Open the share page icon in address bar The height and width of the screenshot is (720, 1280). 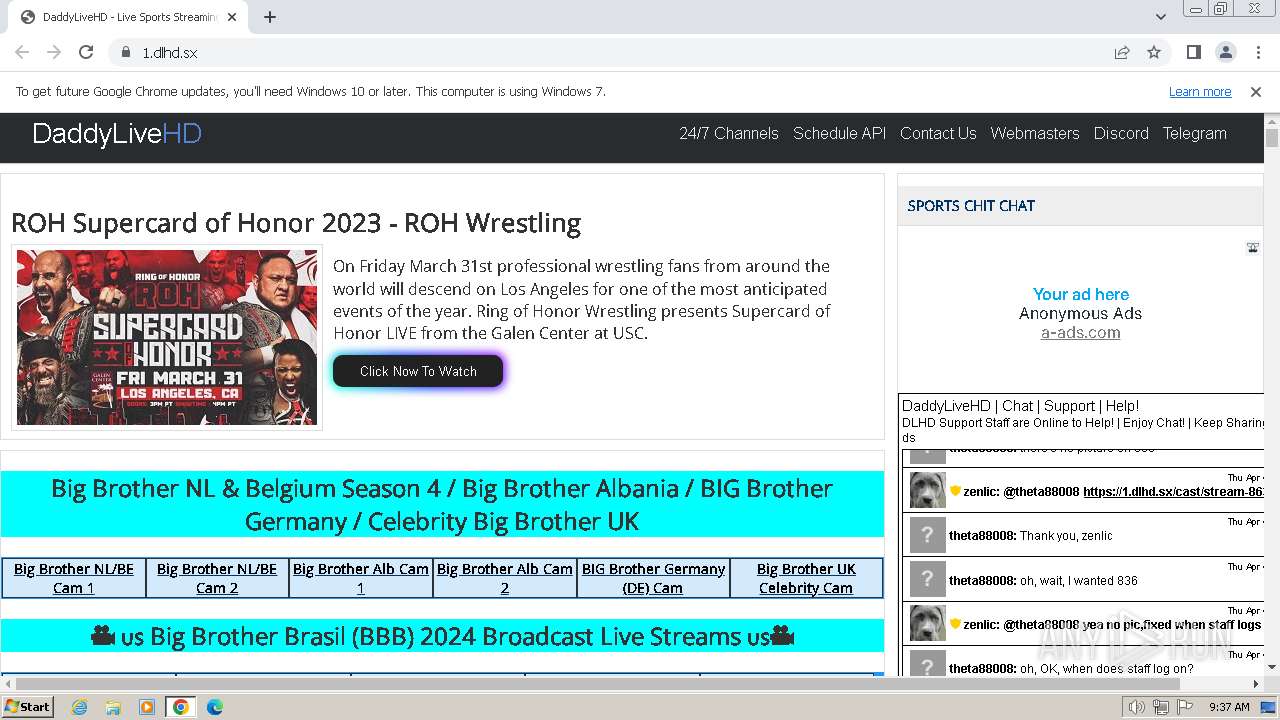click(x=1122, y=52)
